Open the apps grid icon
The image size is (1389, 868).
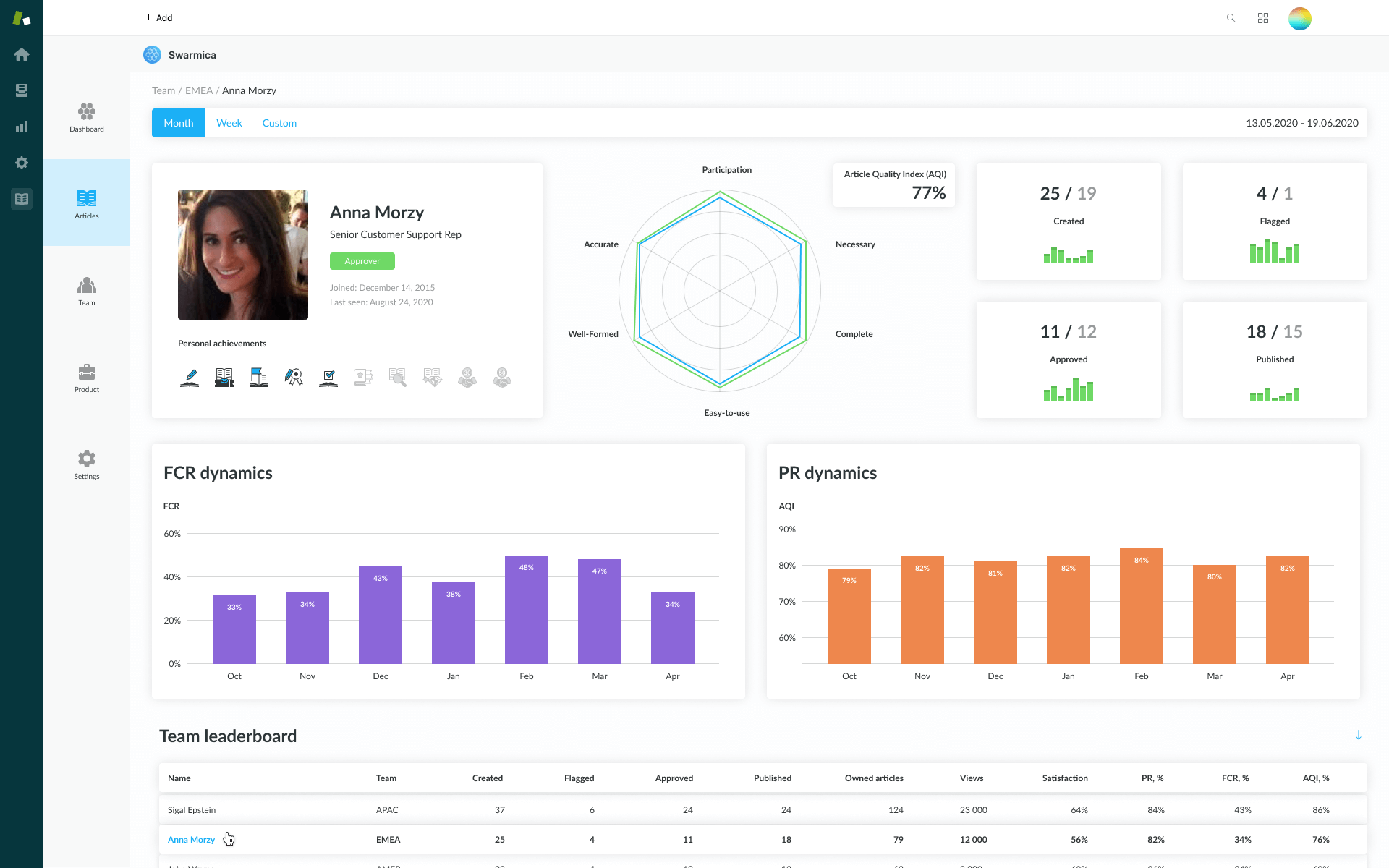(x=1263, y=18)
